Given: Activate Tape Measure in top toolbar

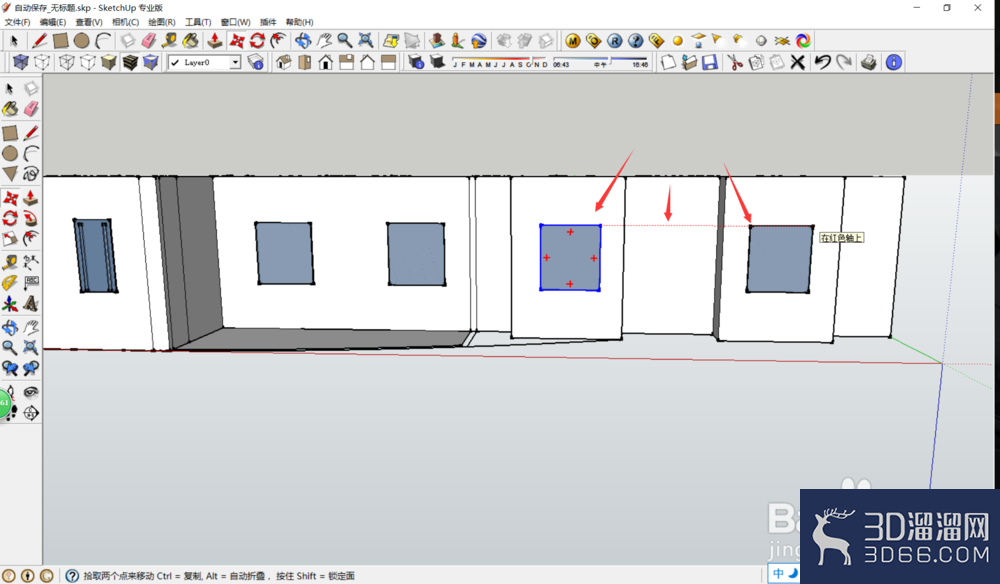Looking at the screenshot, I should (170, 41).
